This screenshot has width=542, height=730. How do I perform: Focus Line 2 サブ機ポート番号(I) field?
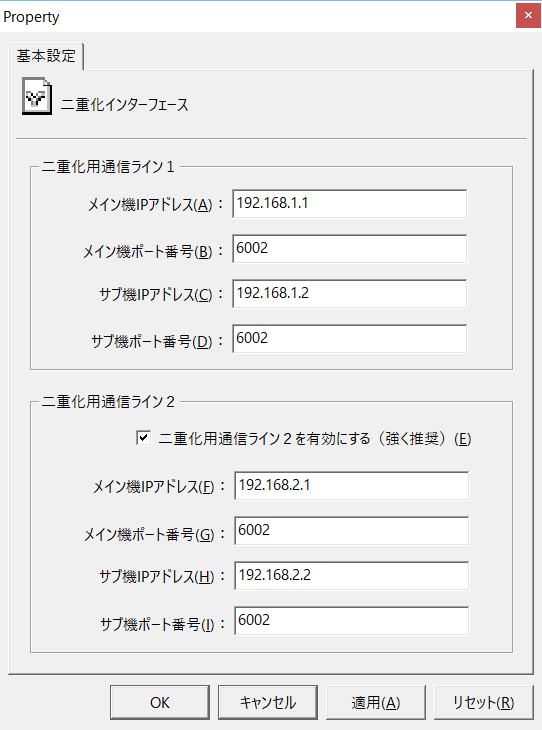pyautogui.click(x=352, y=621)
